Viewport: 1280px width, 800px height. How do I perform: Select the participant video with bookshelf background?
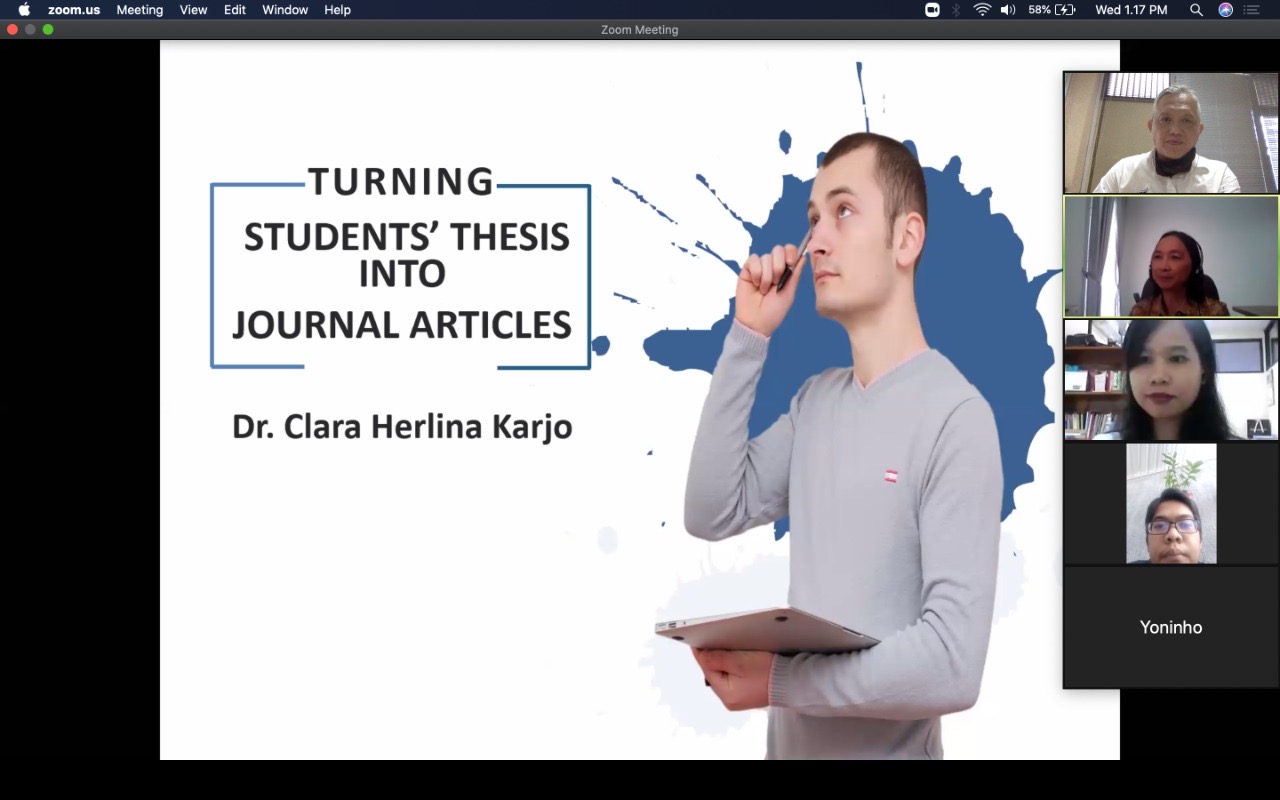coord(1170,380)
